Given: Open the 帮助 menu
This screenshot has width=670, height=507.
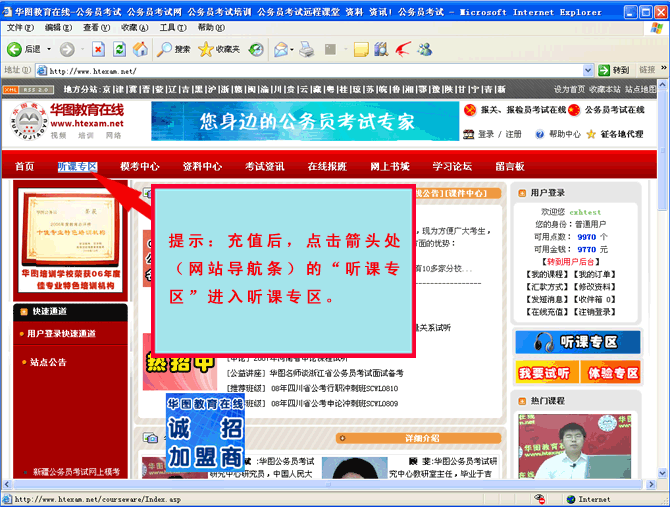Looking at the screenshot, I should (211, 28).
